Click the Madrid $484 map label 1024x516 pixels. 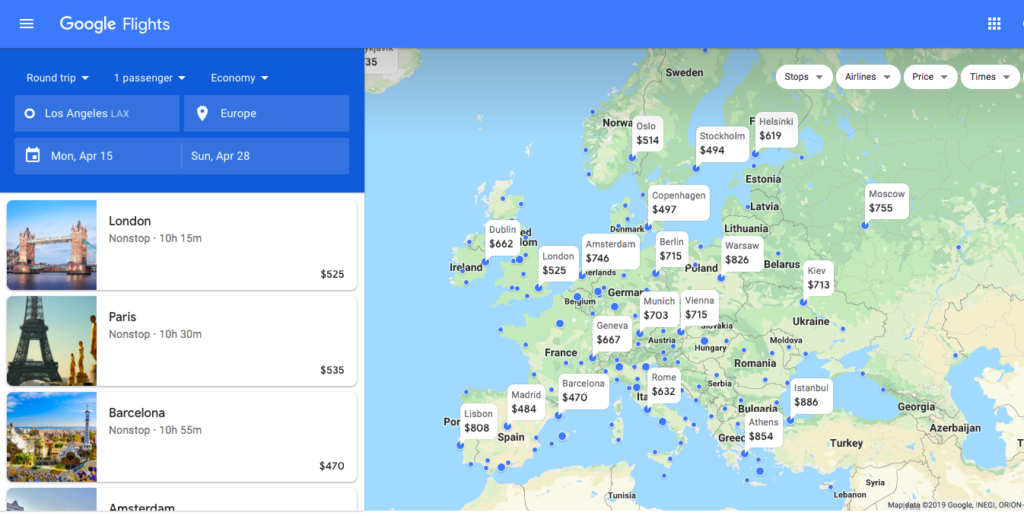(526, 402)
